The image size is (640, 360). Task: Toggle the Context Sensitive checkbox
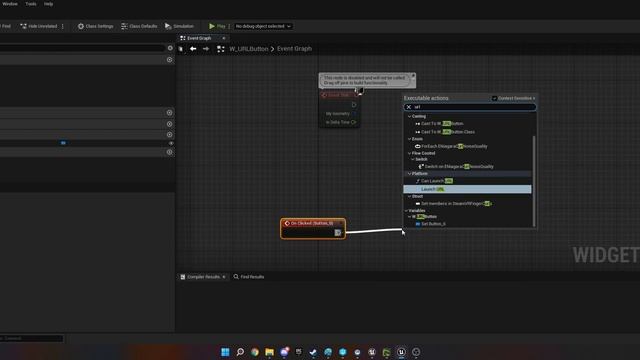[494, 98]
